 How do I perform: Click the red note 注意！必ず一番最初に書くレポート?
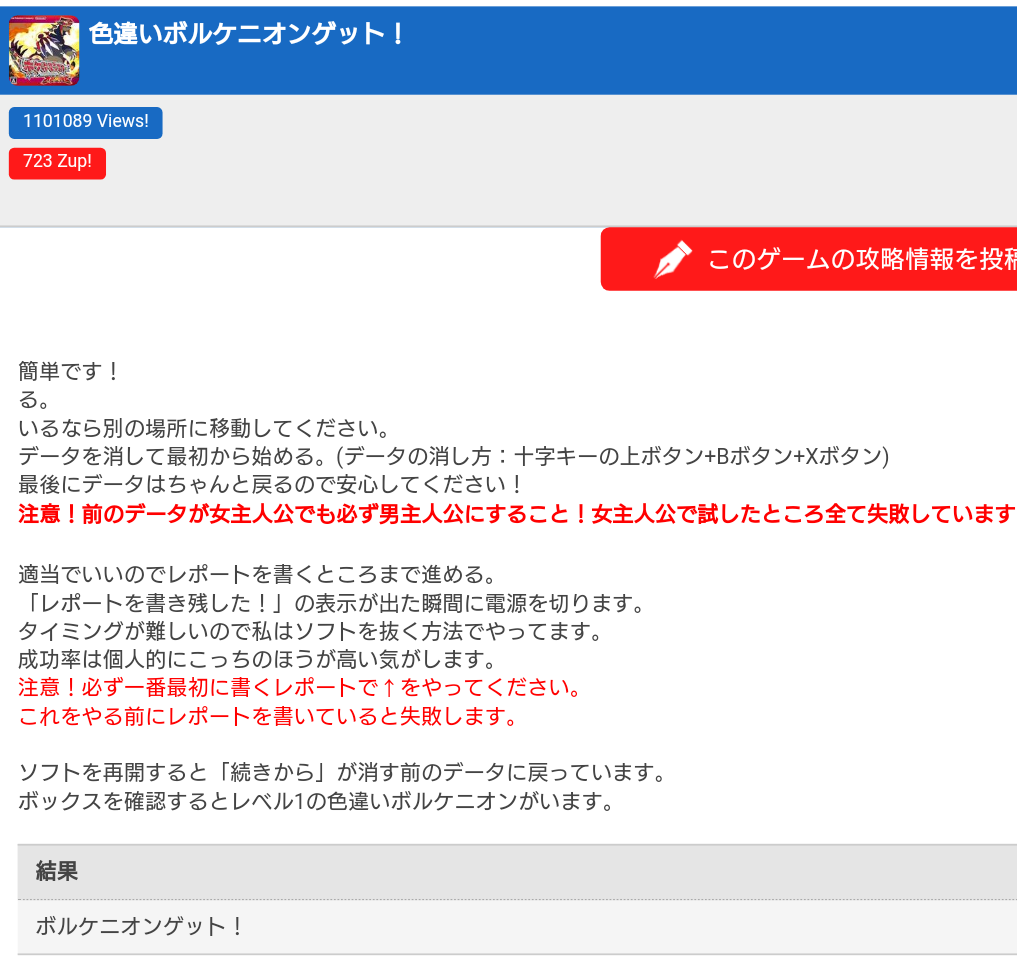point(300,689)
